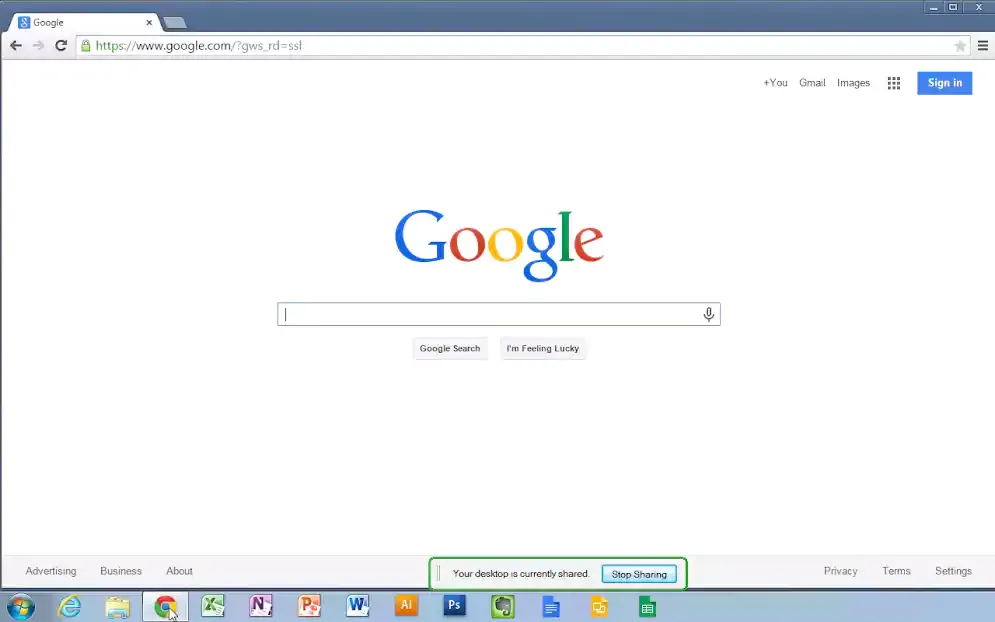995x622 pixels.
Task: Open the About footer link
Action: click(x=179, y=571)
